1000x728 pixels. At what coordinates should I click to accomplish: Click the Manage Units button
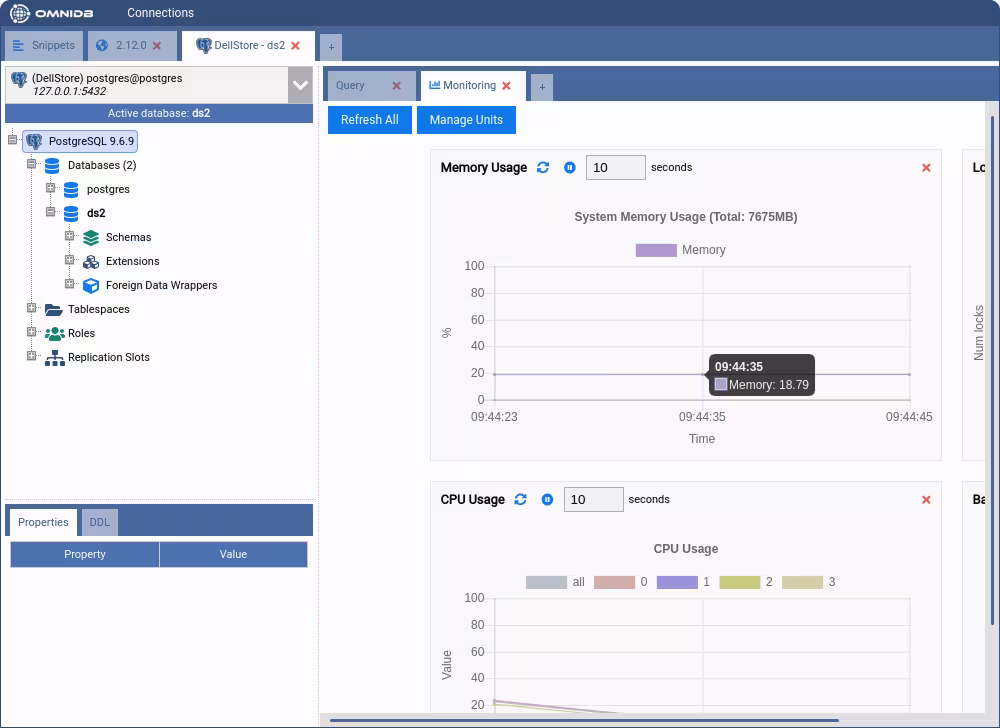(466, 120)
